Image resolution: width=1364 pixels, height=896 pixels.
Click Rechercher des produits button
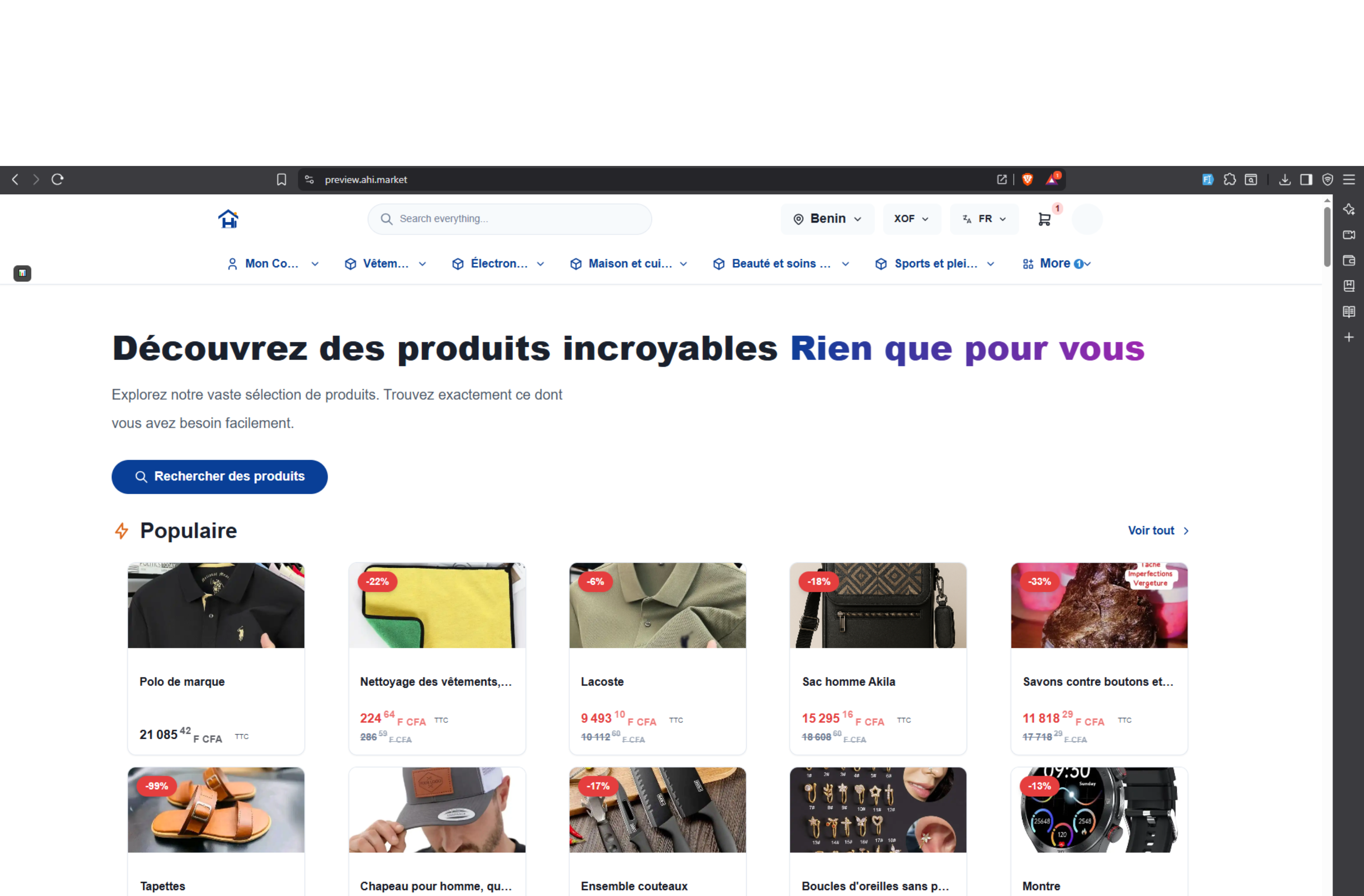coord(220,477)
